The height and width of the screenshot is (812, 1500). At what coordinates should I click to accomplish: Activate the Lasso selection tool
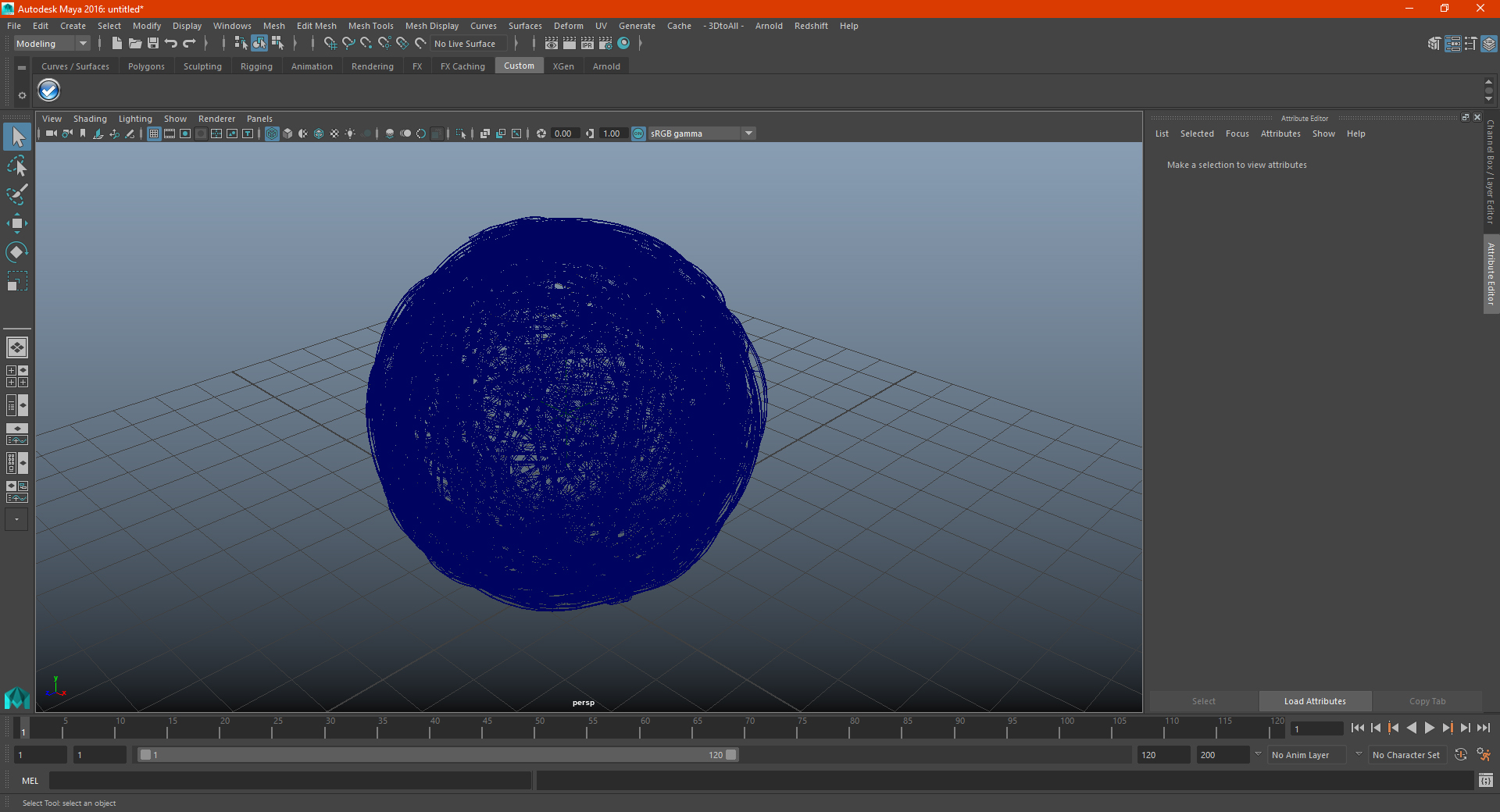17,166
